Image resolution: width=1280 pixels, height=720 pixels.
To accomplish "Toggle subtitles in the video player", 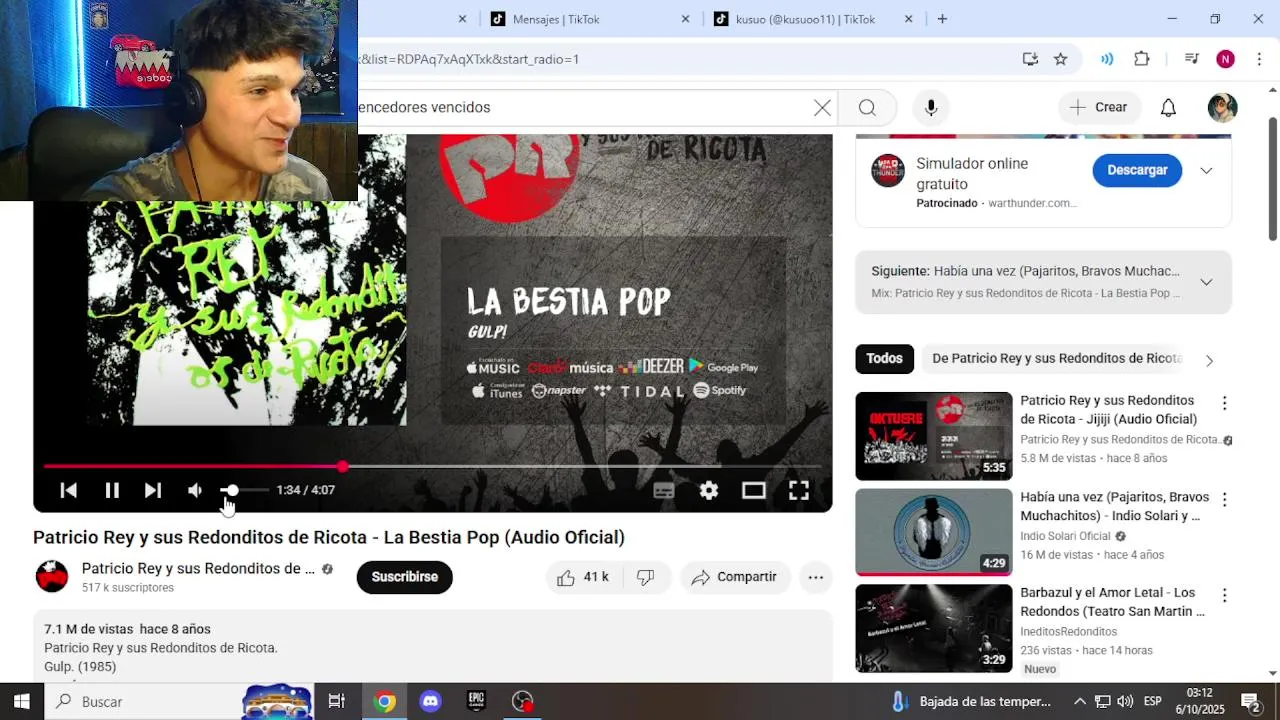I will (664, 490).
